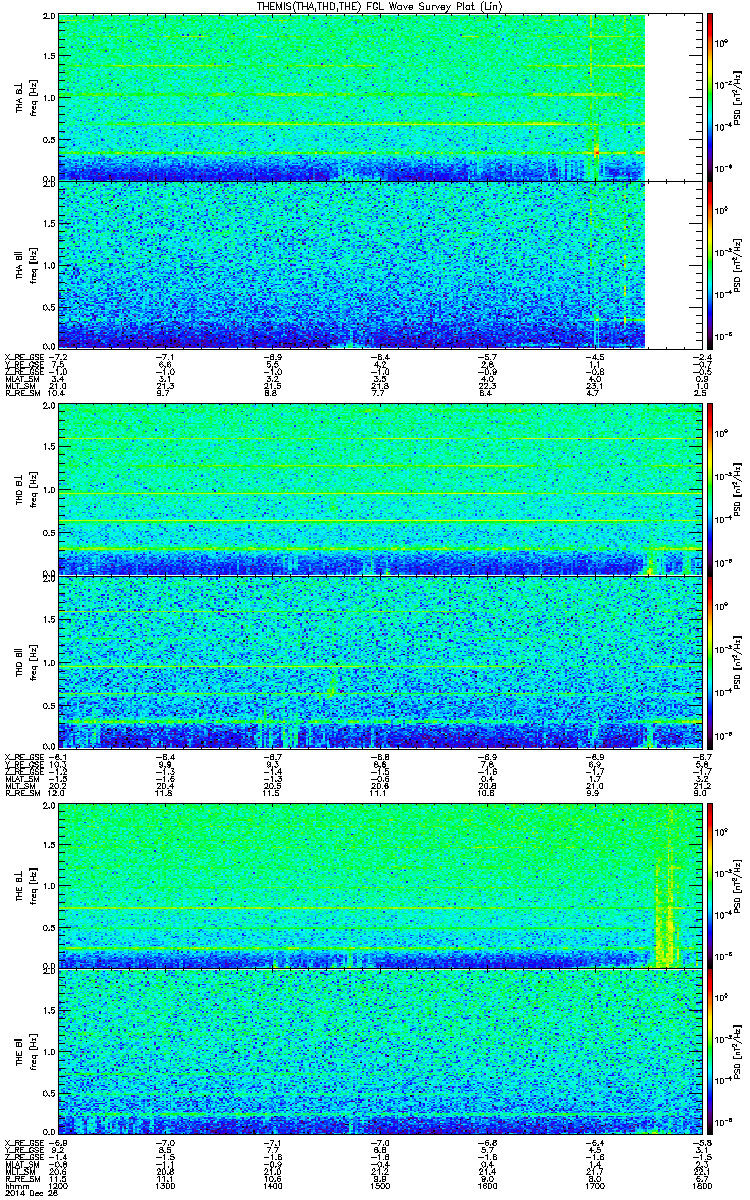Click the '1800' time tick label
750x1200 pixels.
[701, 1186]
